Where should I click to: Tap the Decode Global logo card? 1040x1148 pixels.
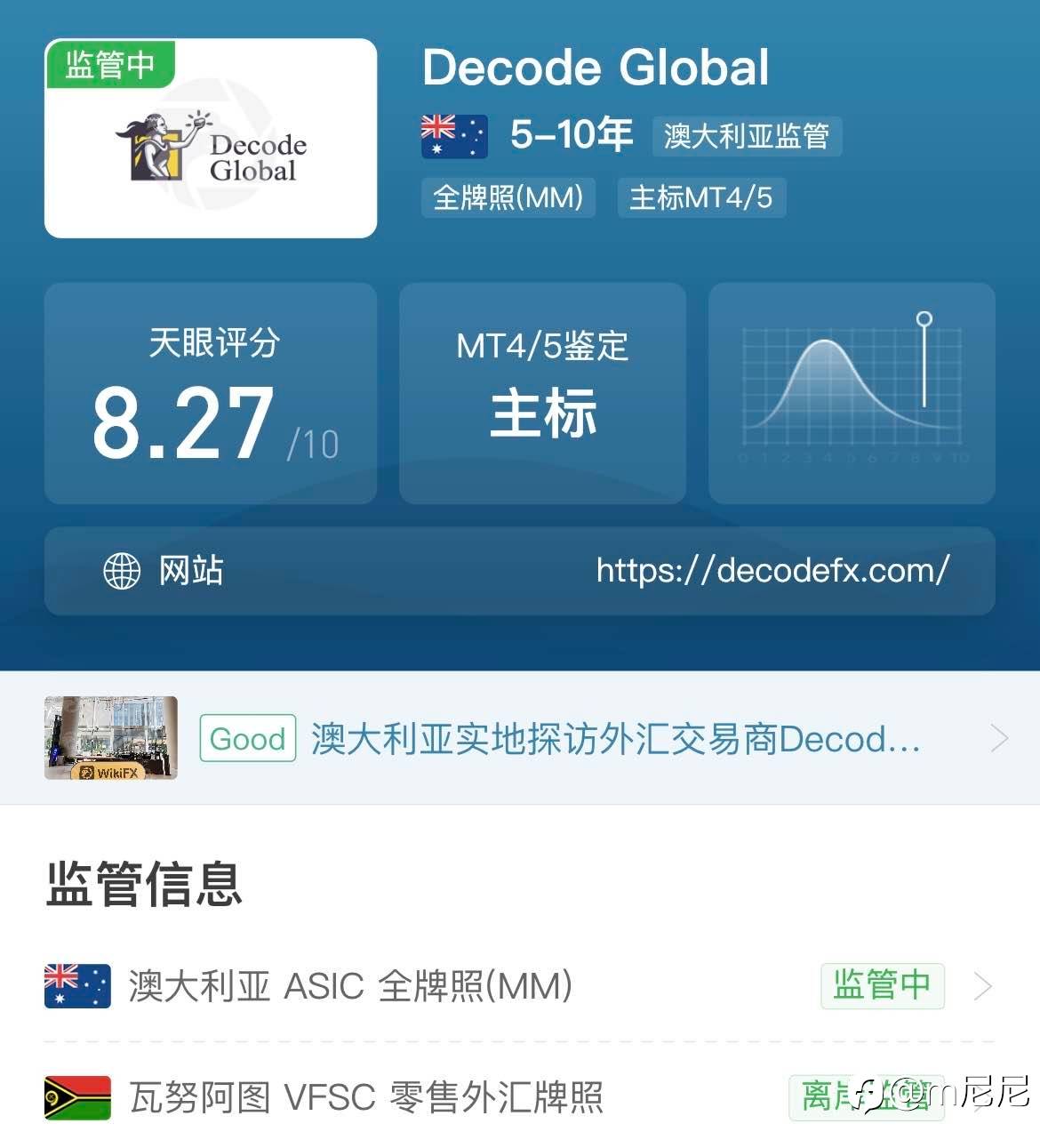(x=211, y=138)
